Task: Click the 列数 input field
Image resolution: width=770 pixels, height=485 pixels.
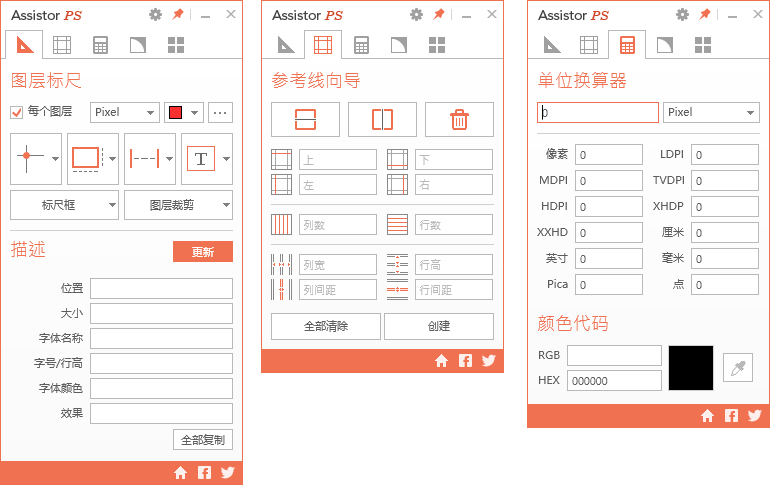Action: pyautogui.click(x=338, y=224)
